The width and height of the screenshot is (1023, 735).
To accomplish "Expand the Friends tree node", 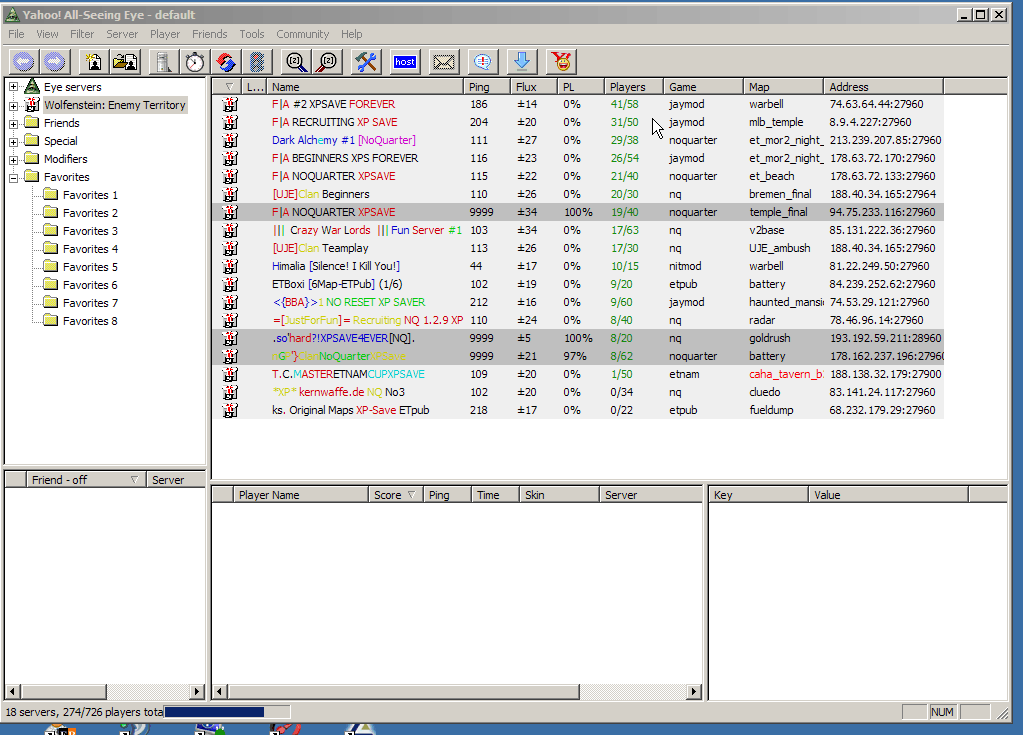I will 13,123.
